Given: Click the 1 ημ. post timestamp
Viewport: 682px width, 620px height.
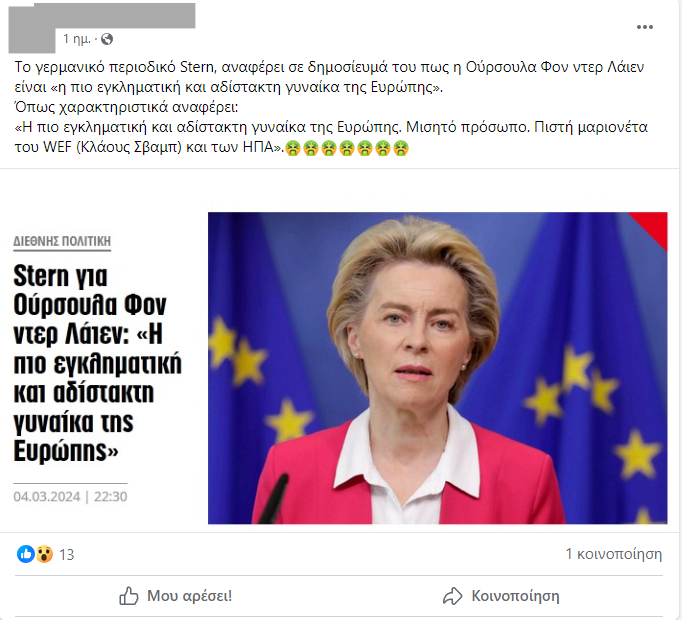Looking at the screenshot, I should click(77, 39).
